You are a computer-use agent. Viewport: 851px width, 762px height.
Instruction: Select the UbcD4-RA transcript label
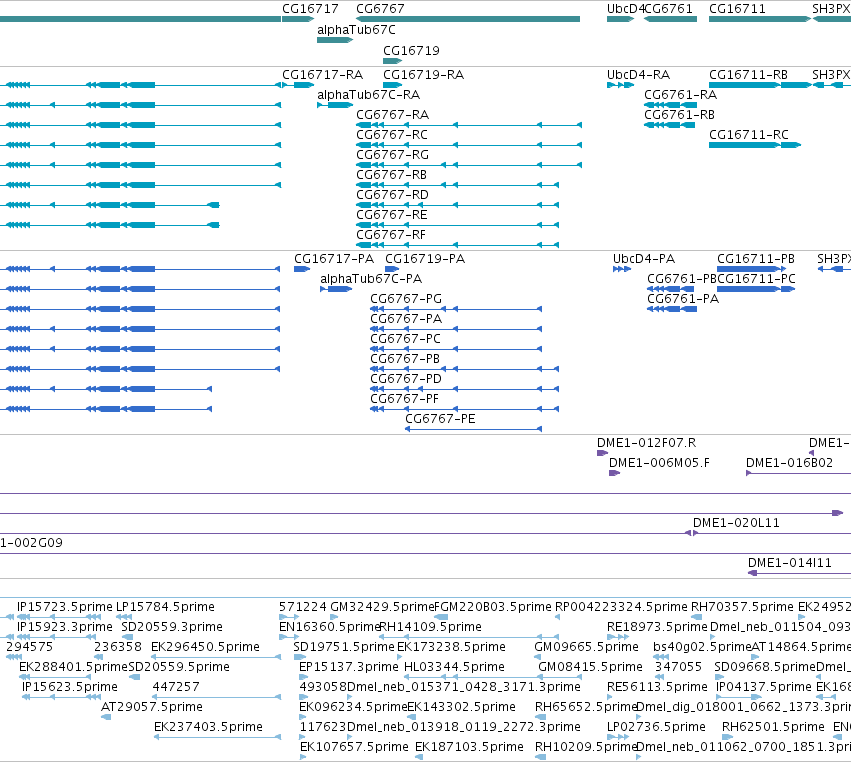(x=638, y=74)
